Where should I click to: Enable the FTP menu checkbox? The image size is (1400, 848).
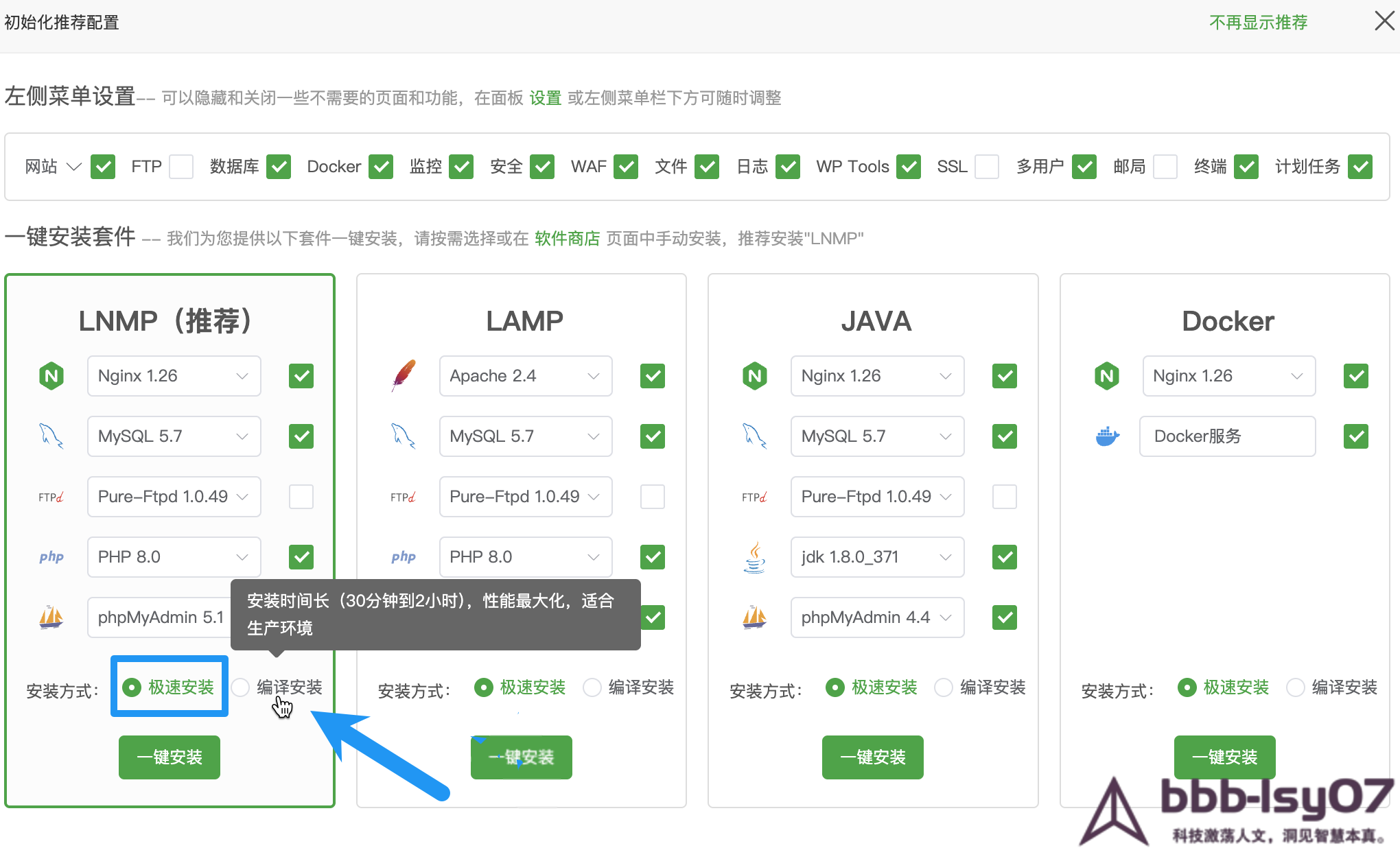coord(181,167)
